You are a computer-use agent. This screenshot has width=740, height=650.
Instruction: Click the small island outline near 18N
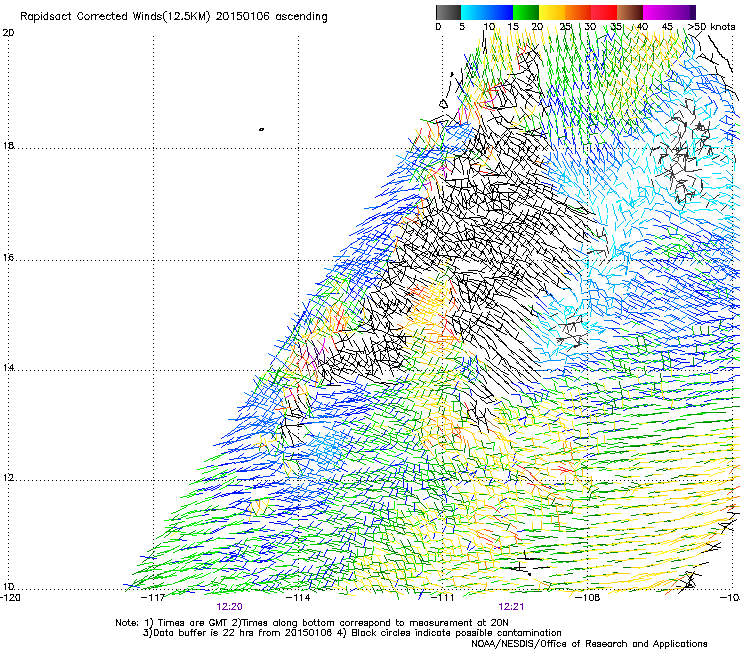tap(261, 129)
